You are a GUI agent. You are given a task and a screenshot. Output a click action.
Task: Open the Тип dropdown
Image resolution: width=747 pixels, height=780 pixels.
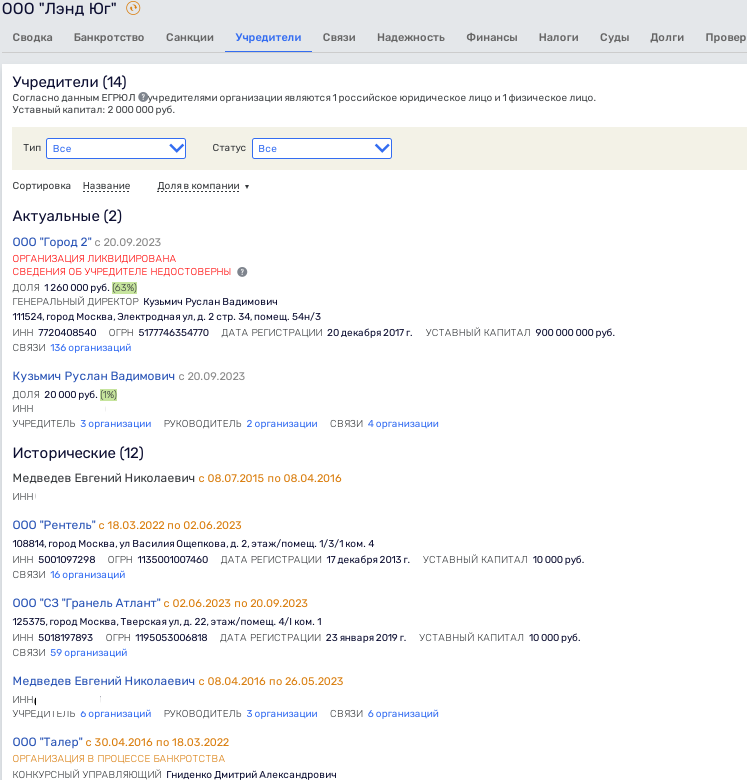tap(116, 148)
